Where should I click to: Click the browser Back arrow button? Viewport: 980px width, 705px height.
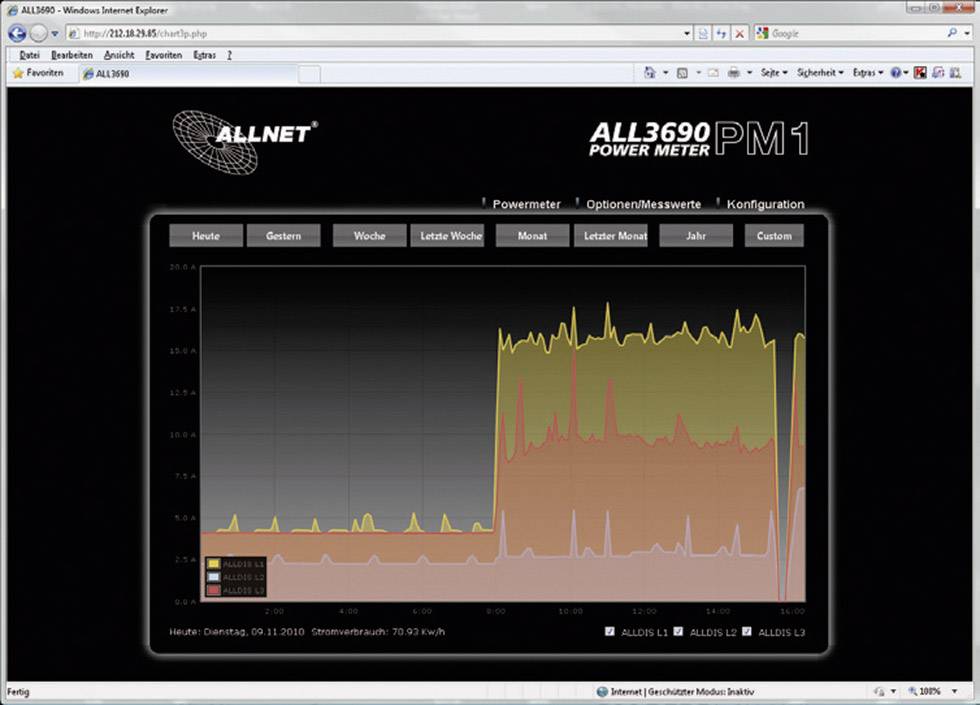coord(18,33)
